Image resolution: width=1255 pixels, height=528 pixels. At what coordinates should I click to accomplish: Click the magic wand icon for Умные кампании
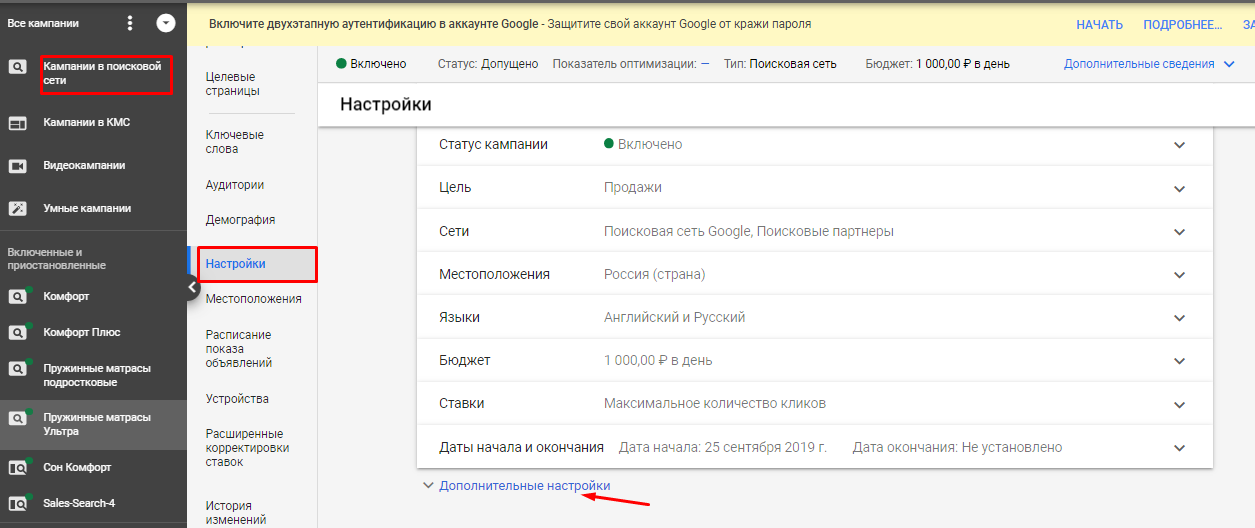[17, 209]
